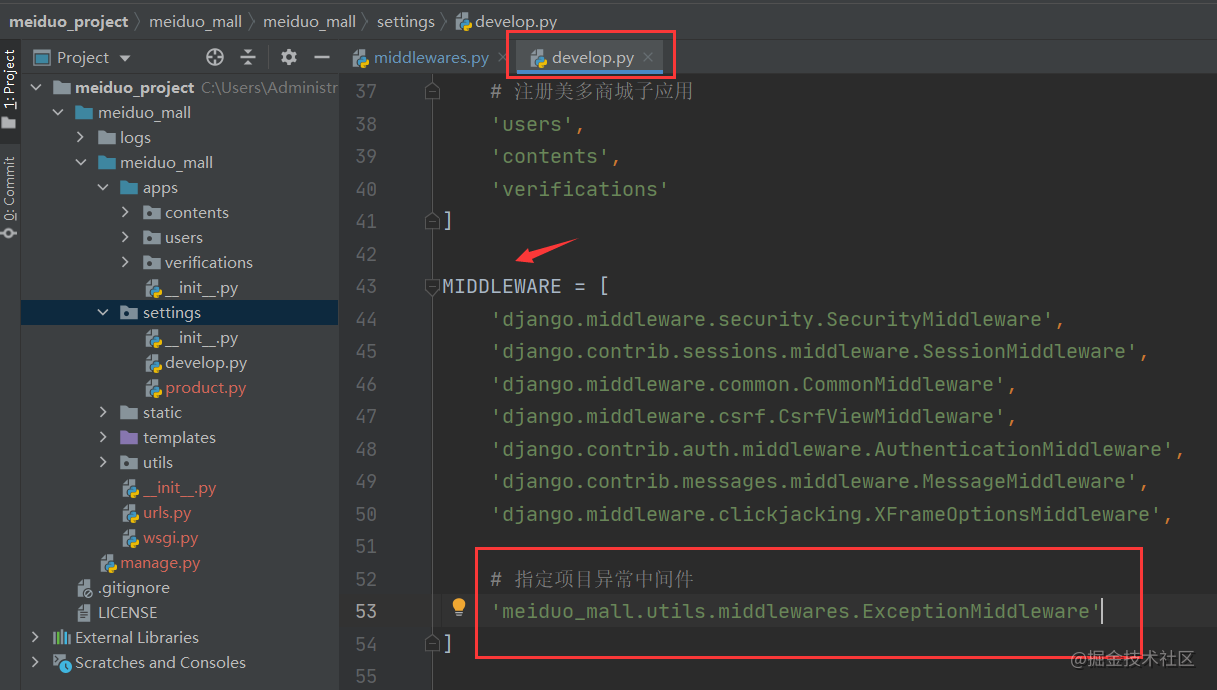Open the .gitignore file in project tree
1217x690 pixels.
click(x=133, y=588)
